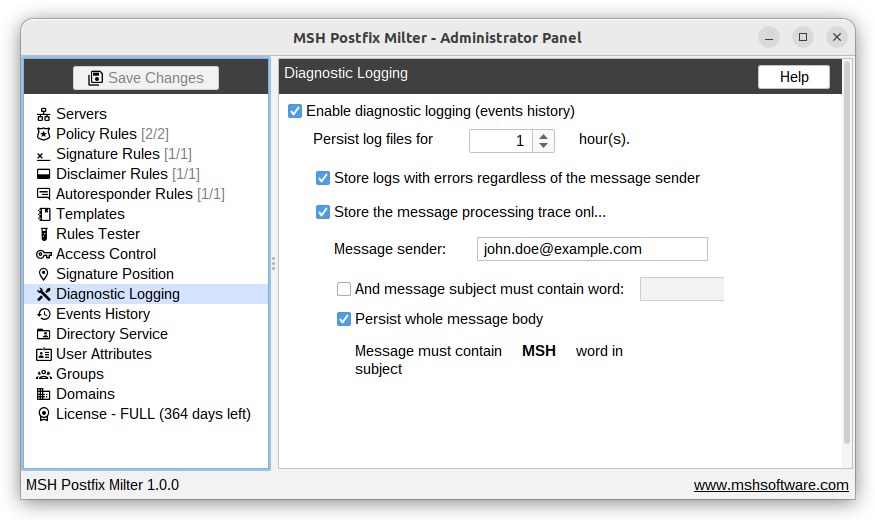Decrease persist log hours with down arrow

click(x=544, y=146)
